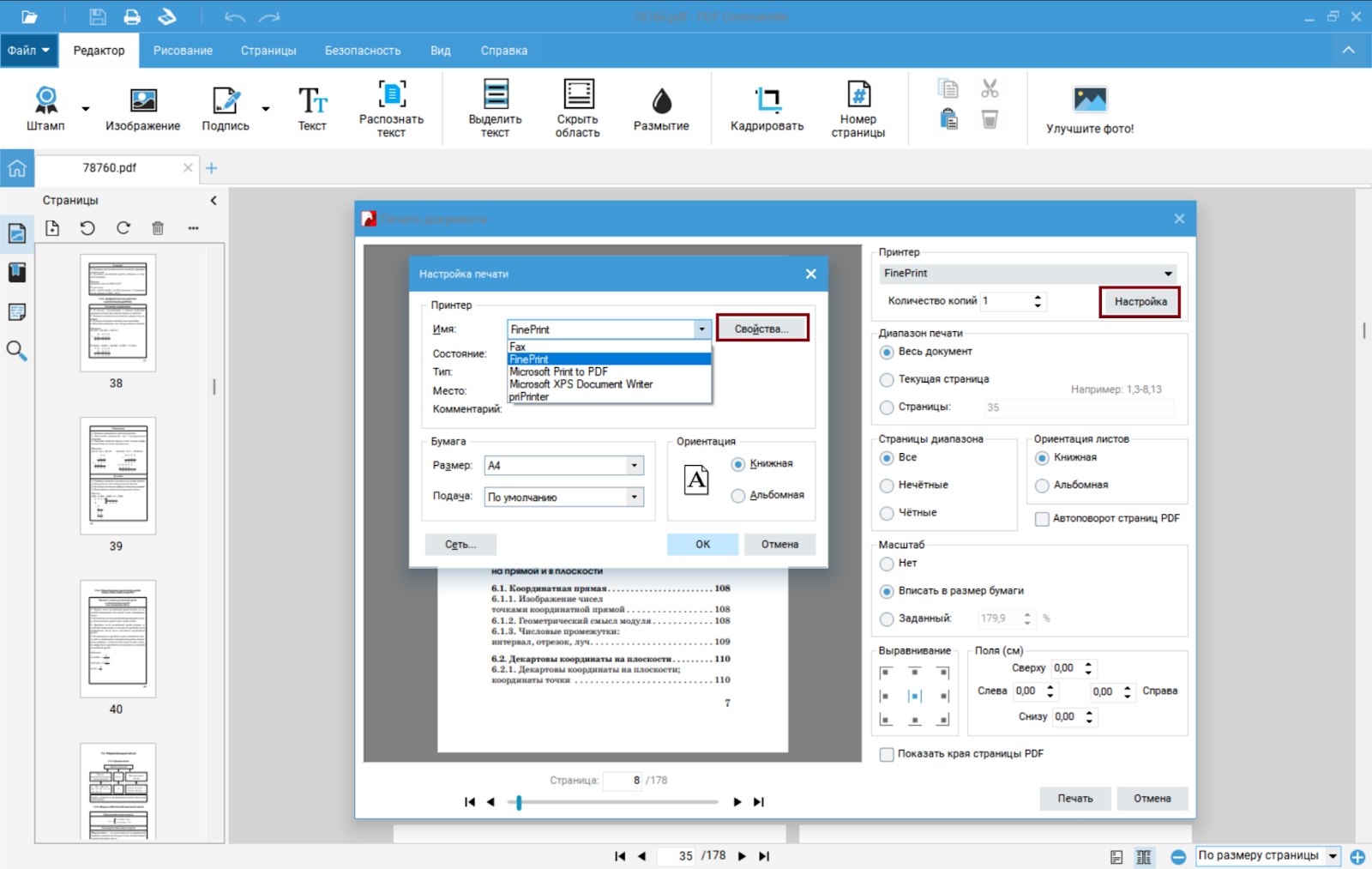Add Номер страницы page numbering

pyautogui.click(x=857, y=108)
